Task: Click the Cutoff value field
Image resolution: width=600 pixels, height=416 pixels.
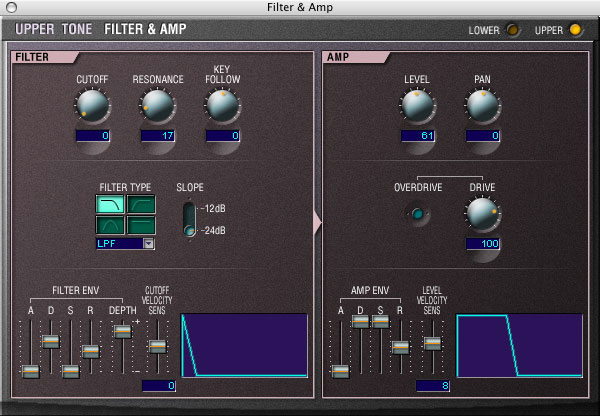Action: point(92,136)
